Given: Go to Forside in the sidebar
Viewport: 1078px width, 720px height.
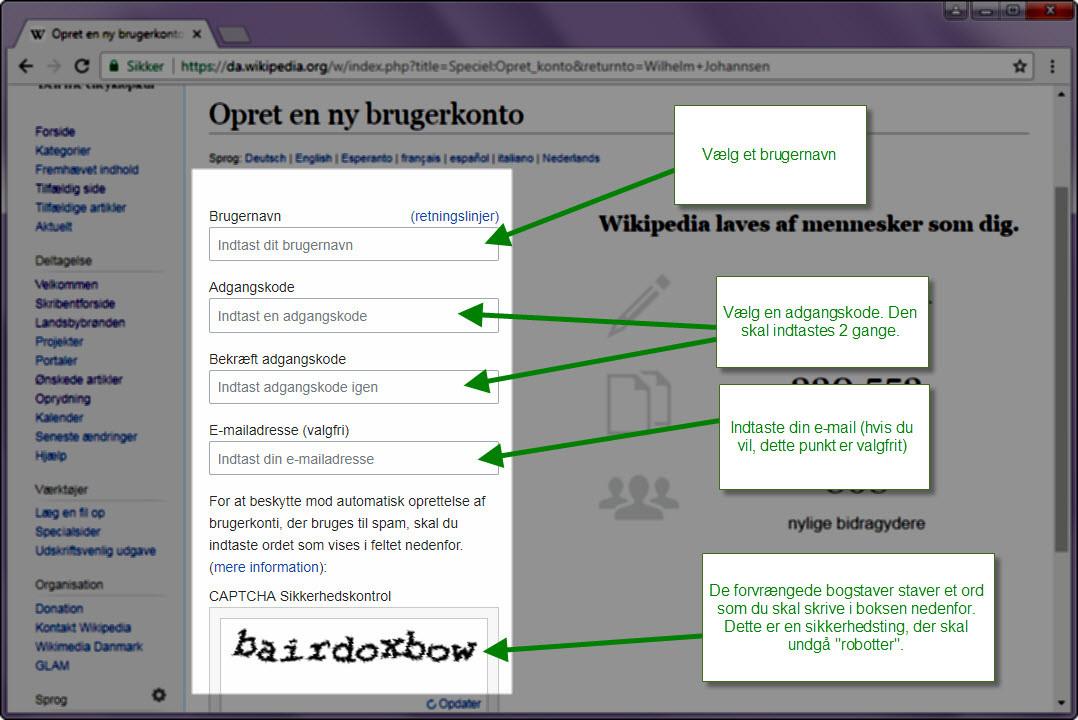Looking at the screenshot, I should pos(55,131).
